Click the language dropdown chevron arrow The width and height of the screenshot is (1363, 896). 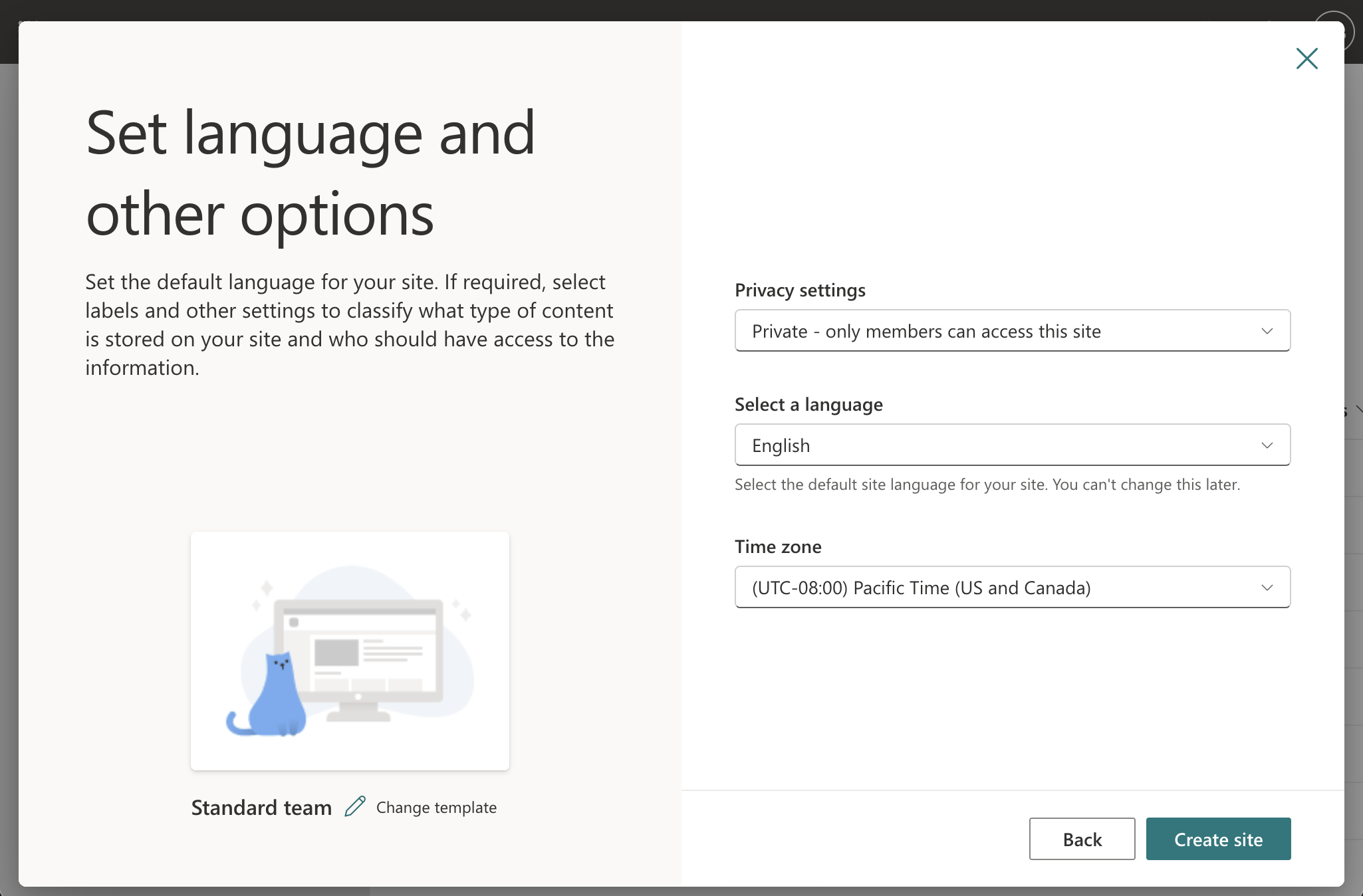pos(1267,445)
